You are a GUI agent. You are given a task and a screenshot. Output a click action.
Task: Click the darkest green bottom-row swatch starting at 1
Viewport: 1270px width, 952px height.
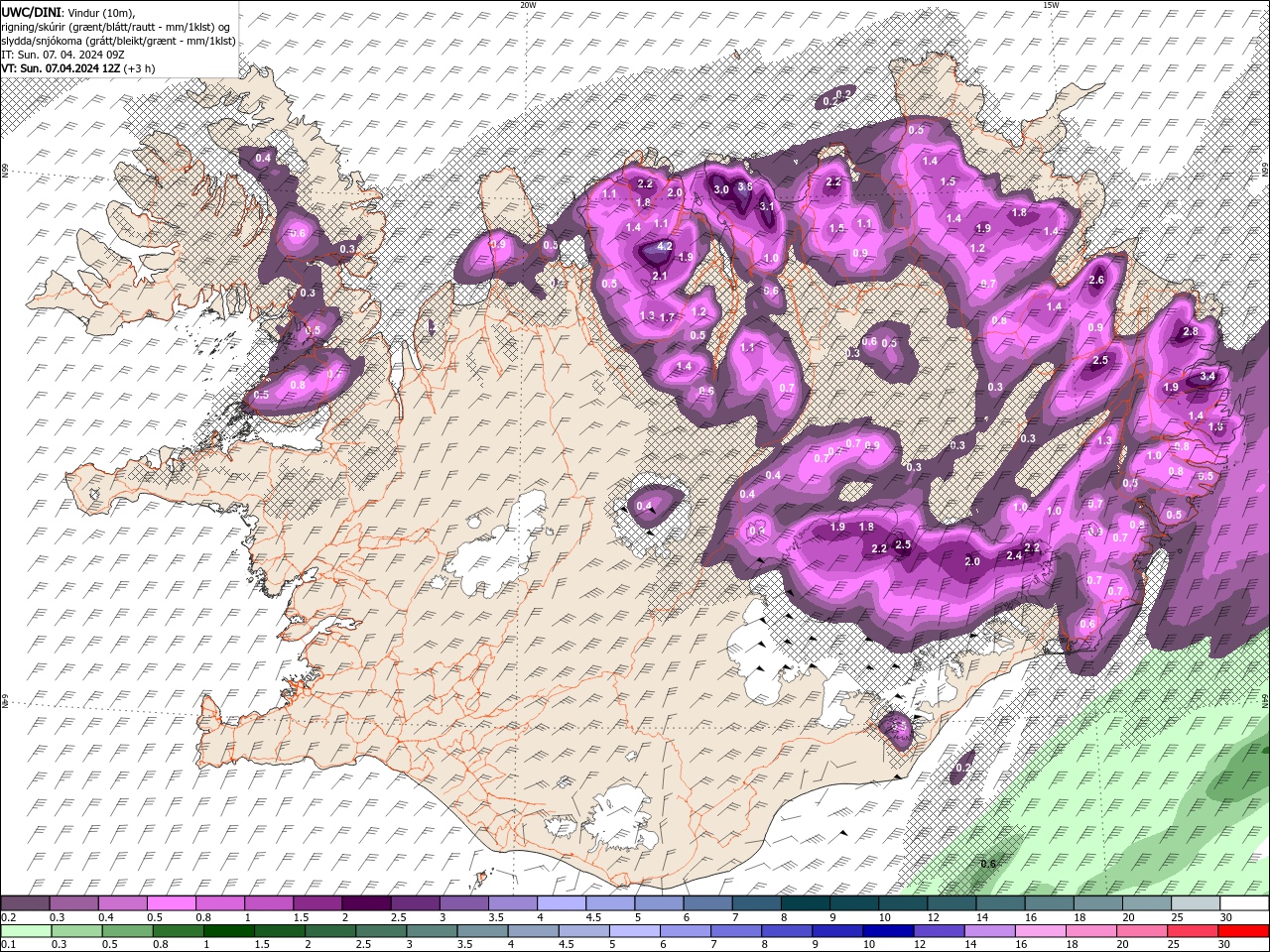[x=228, y=931]
